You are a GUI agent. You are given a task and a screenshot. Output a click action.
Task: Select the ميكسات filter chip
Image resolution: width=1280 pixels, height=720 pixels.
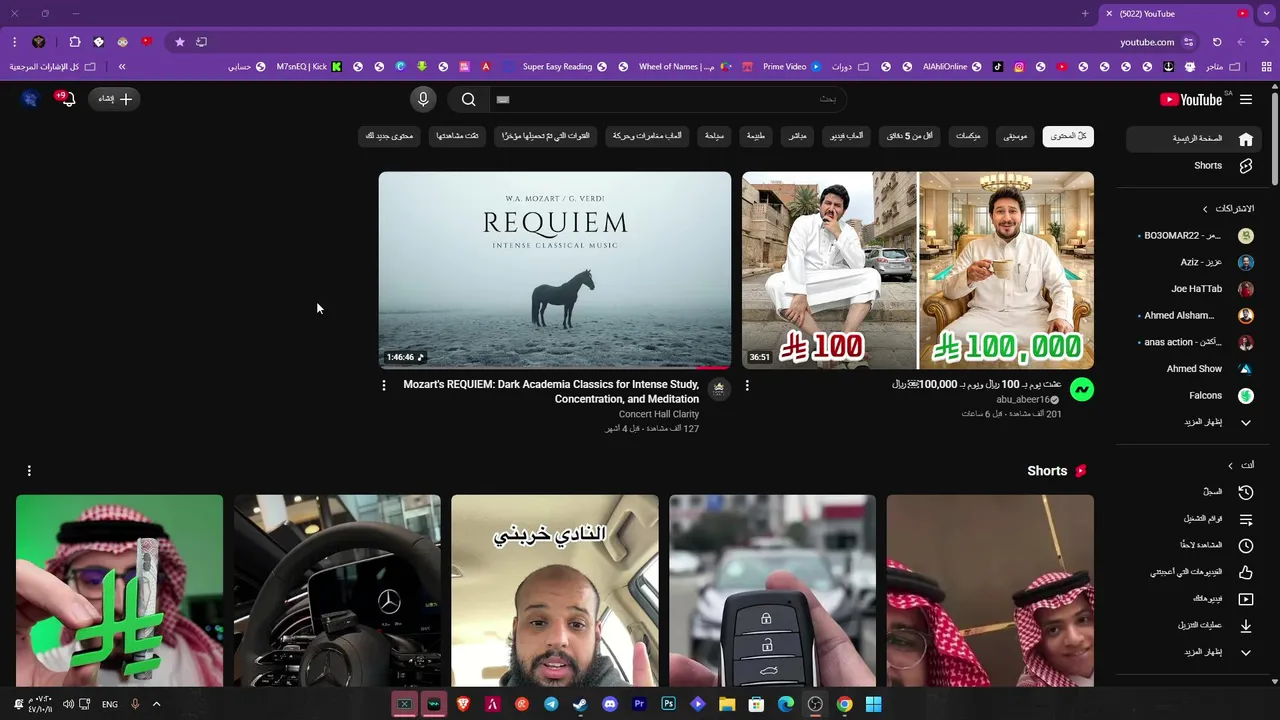point(968,136)
